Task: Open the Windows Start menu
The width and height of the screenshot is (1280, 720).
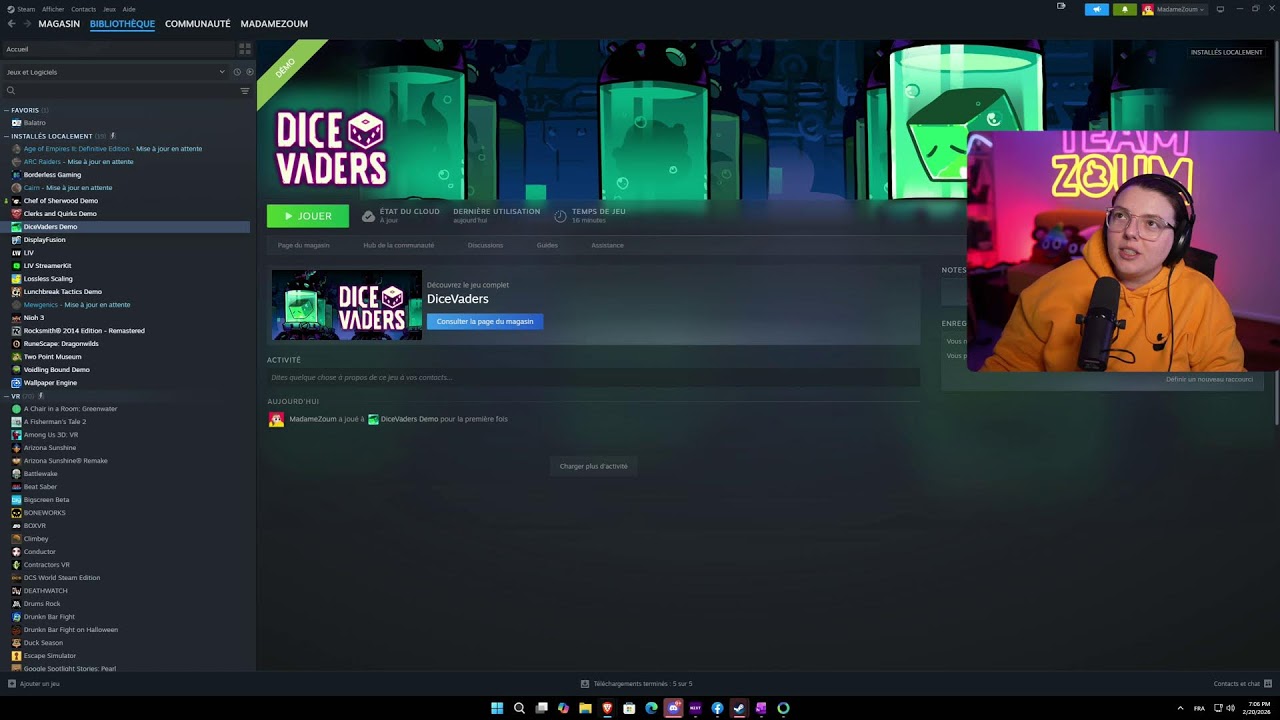Action: (x=497, y=708)
